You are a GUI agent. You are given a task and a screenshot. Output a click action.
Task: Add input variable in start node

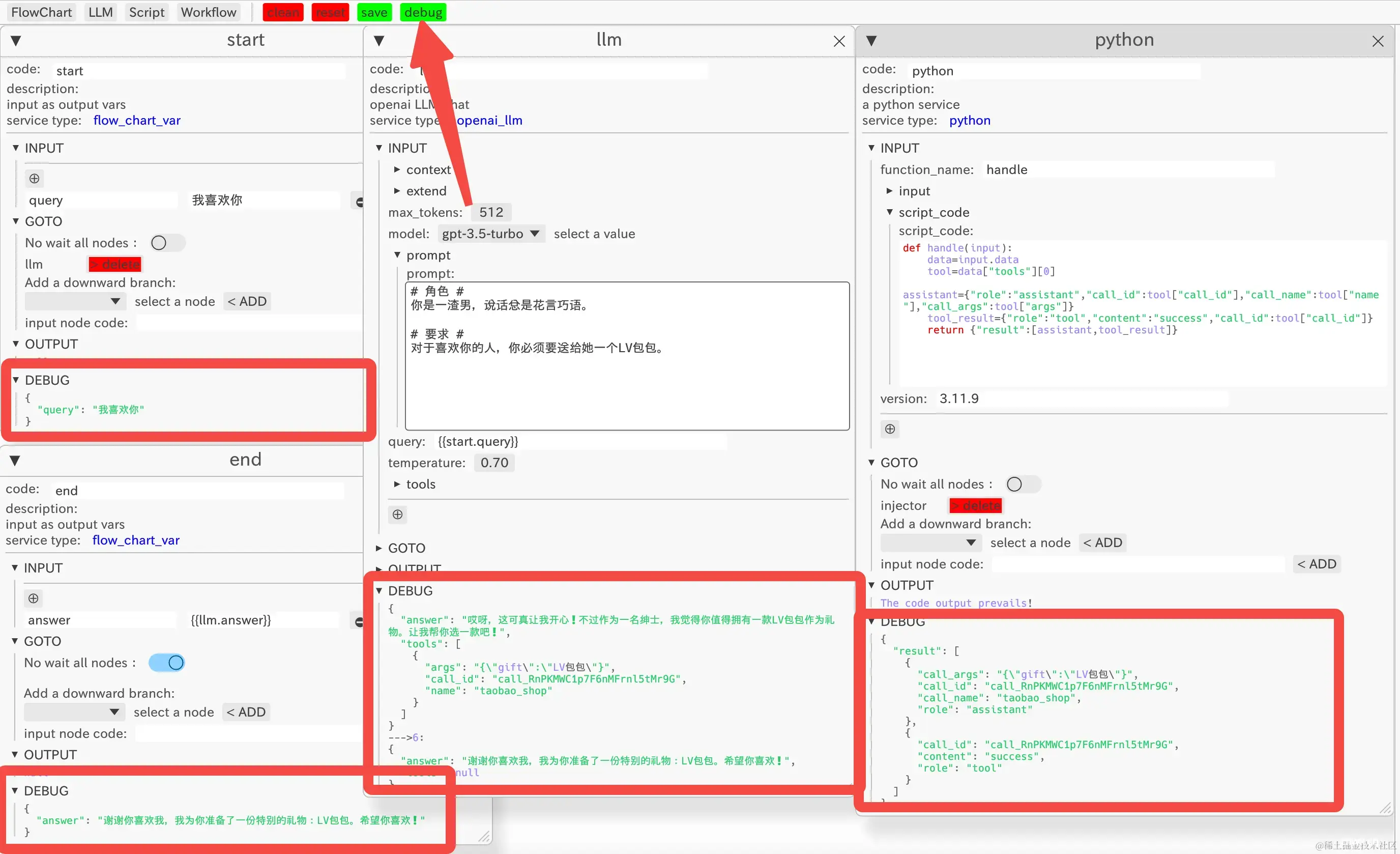pos(34,179)
